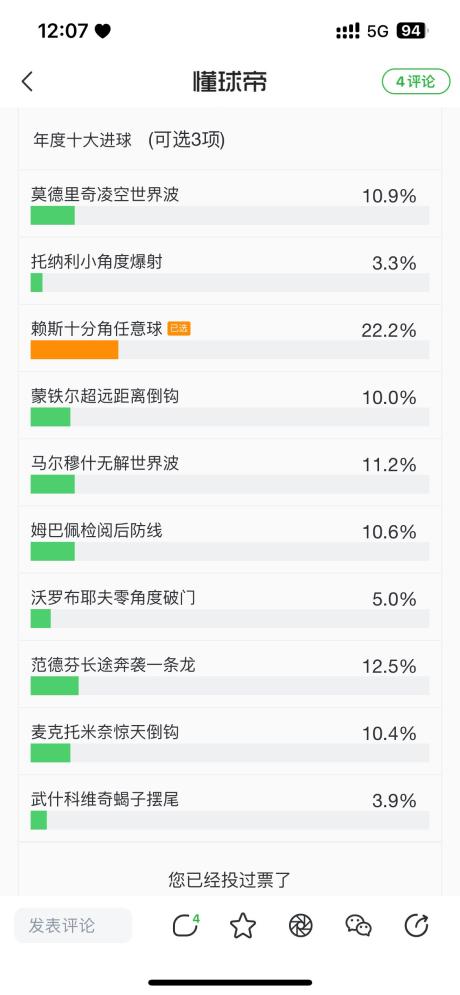This screenshot has width=460, height=995.
Task: Tap the 您已经投过票了 message
Action: coord(230,879)
